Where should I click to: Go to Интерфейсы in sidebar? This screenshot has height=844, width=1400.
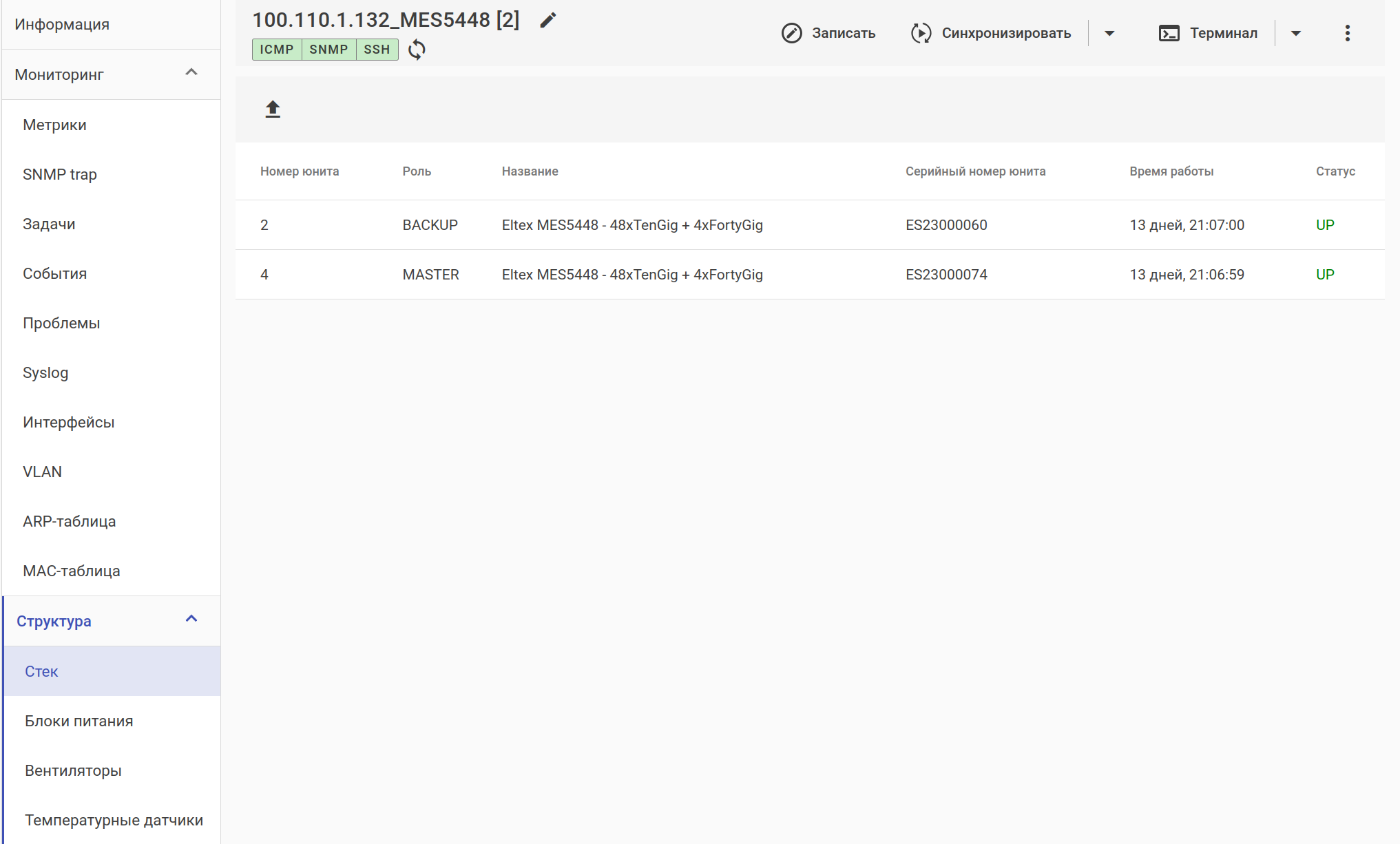[68, 422]
